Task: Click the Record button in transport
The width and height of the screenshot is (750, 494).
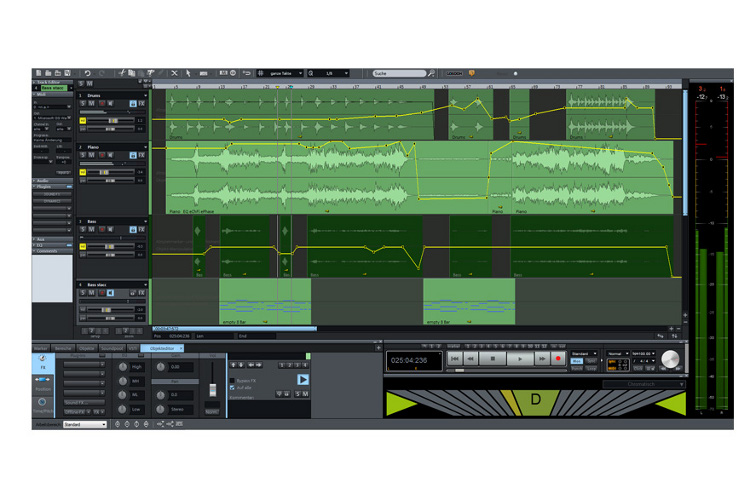Action: (x=558, y=358)
